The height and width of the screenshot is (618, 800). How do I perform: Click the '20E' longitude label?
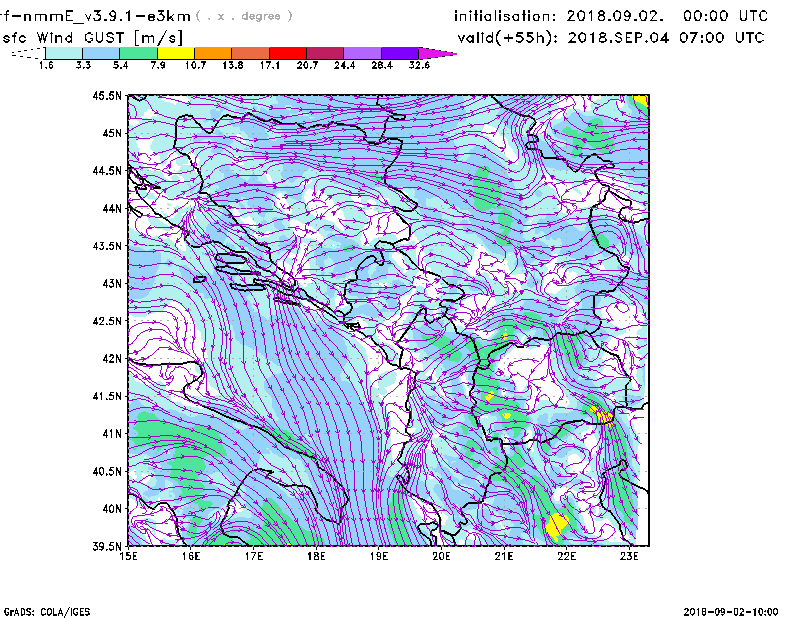tap(441, 556)
